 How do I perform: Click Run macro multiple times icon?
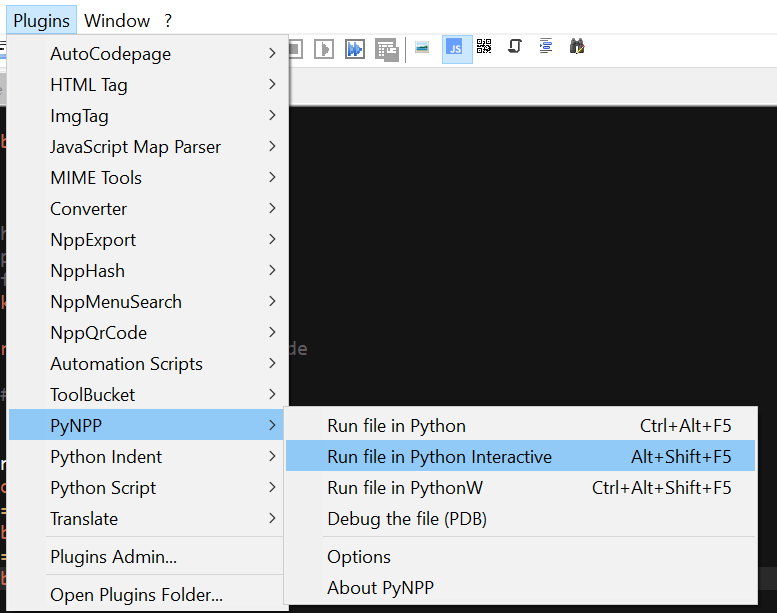point(355,49)
